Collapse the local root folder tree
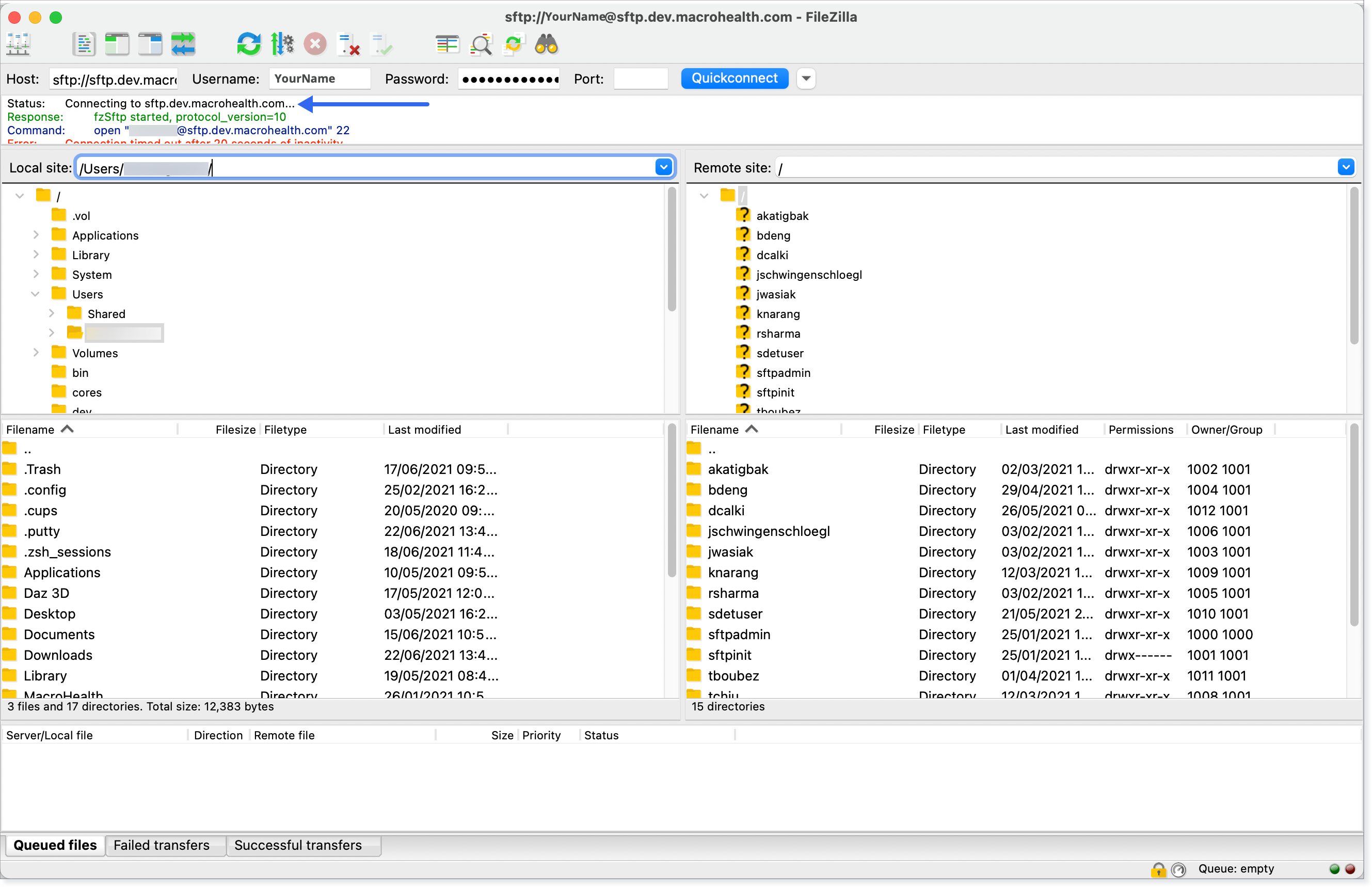Viewport: 1372px width, 887px height. click(20, 196)
